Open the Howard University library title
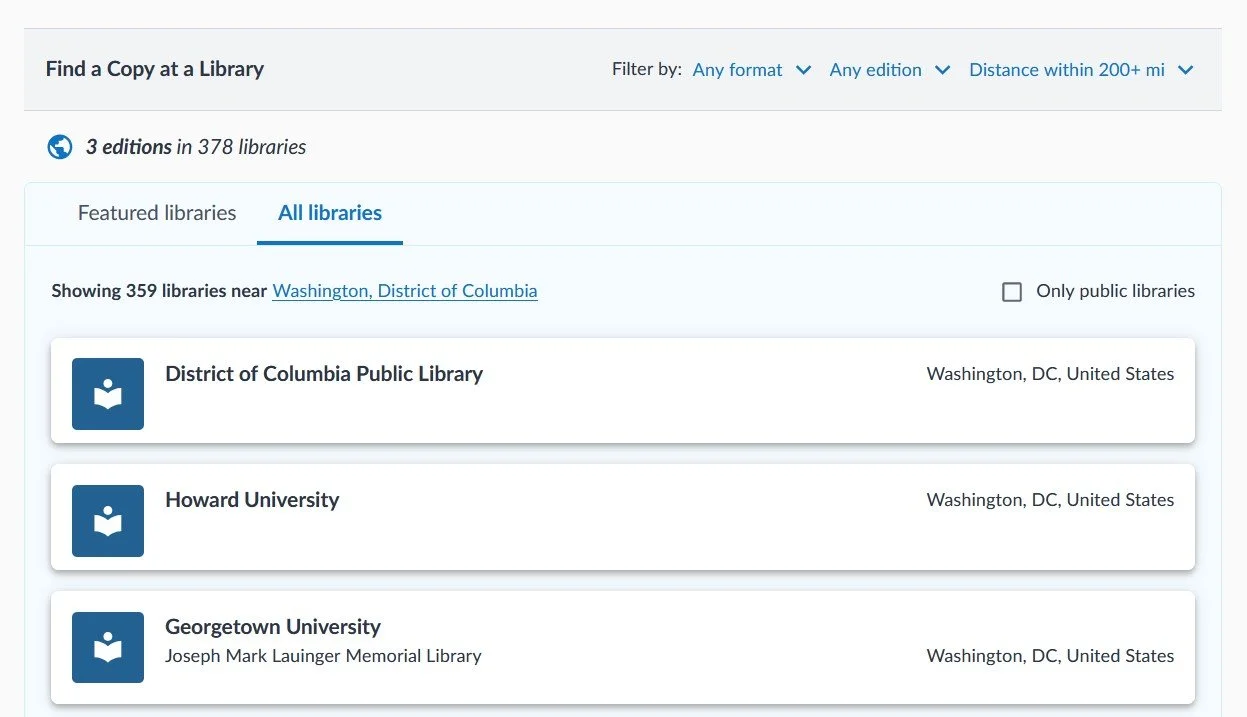The width and height of the screenshot is (1247, 717). pos(252,500)
